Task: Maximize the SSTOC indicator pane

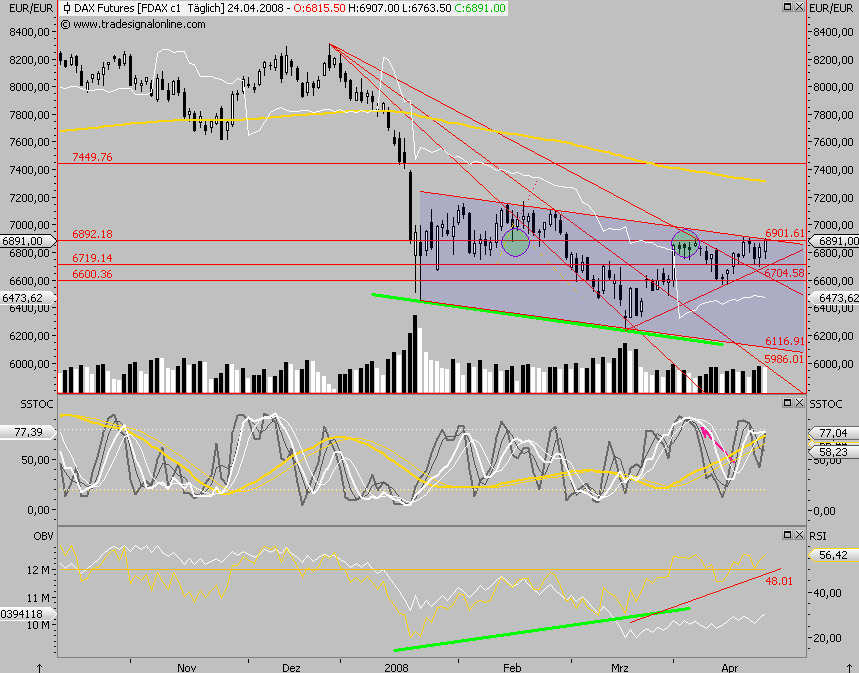Action: pos(787,403)
